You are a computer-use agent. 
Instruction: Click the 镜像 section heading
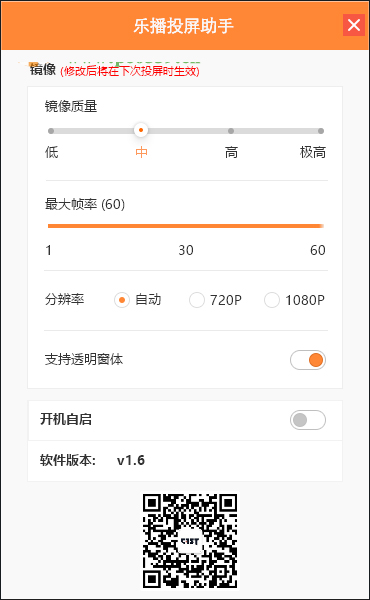43,70
